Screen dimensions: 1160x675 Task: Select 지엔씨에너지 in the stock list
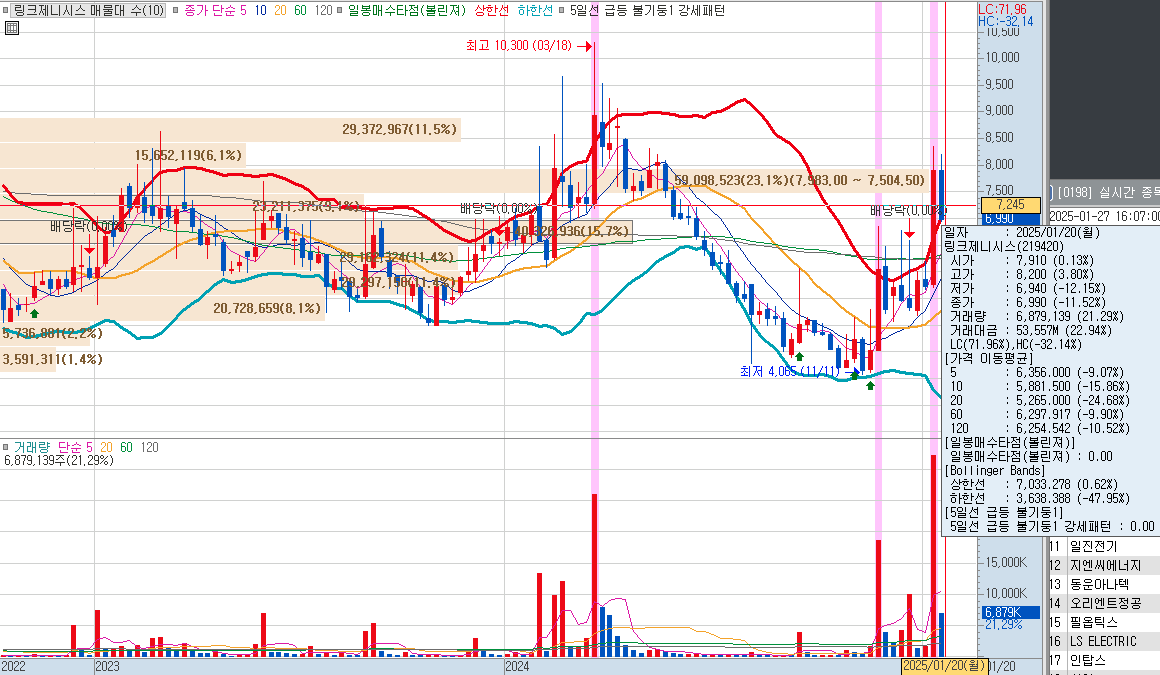(1105, 565)
